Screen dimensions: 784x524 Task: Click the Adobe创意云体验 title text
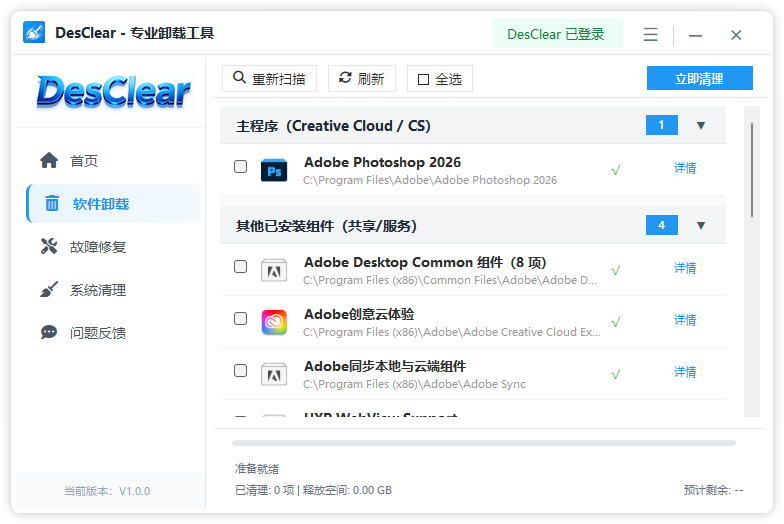[359, 314]
